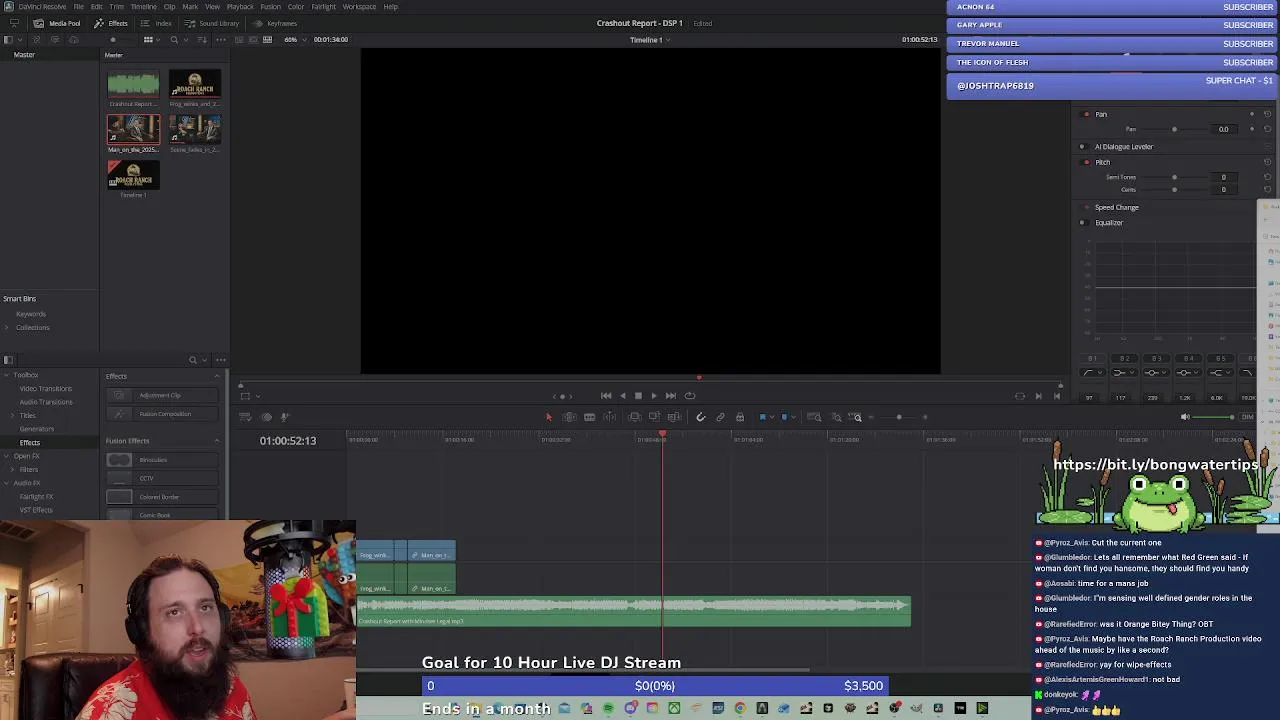Click the play reverse button
Viewport: 1280px width, 720px height.
pos(622,396)
